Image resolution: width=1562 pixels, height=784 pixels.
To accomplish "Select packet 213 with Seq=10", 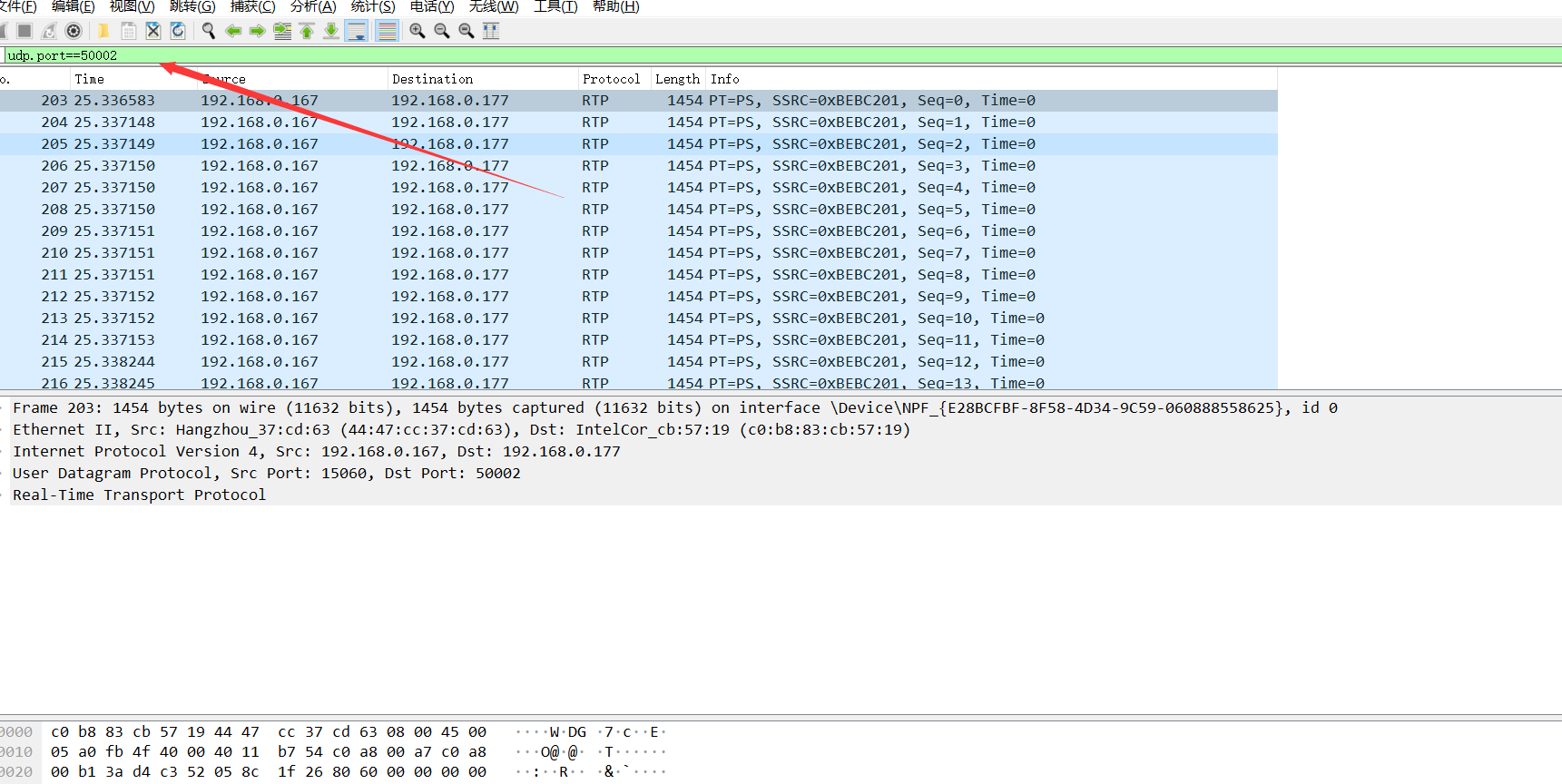I will pos(639,318).
